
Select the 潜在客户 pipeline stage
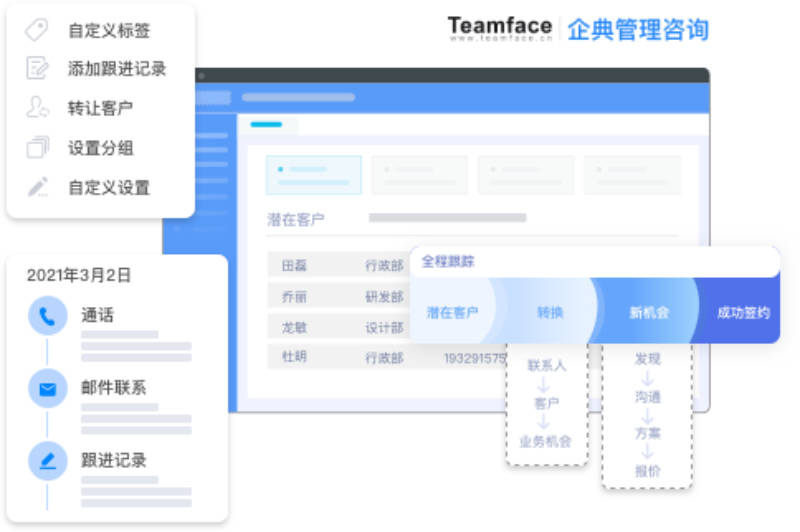(452, 312)
